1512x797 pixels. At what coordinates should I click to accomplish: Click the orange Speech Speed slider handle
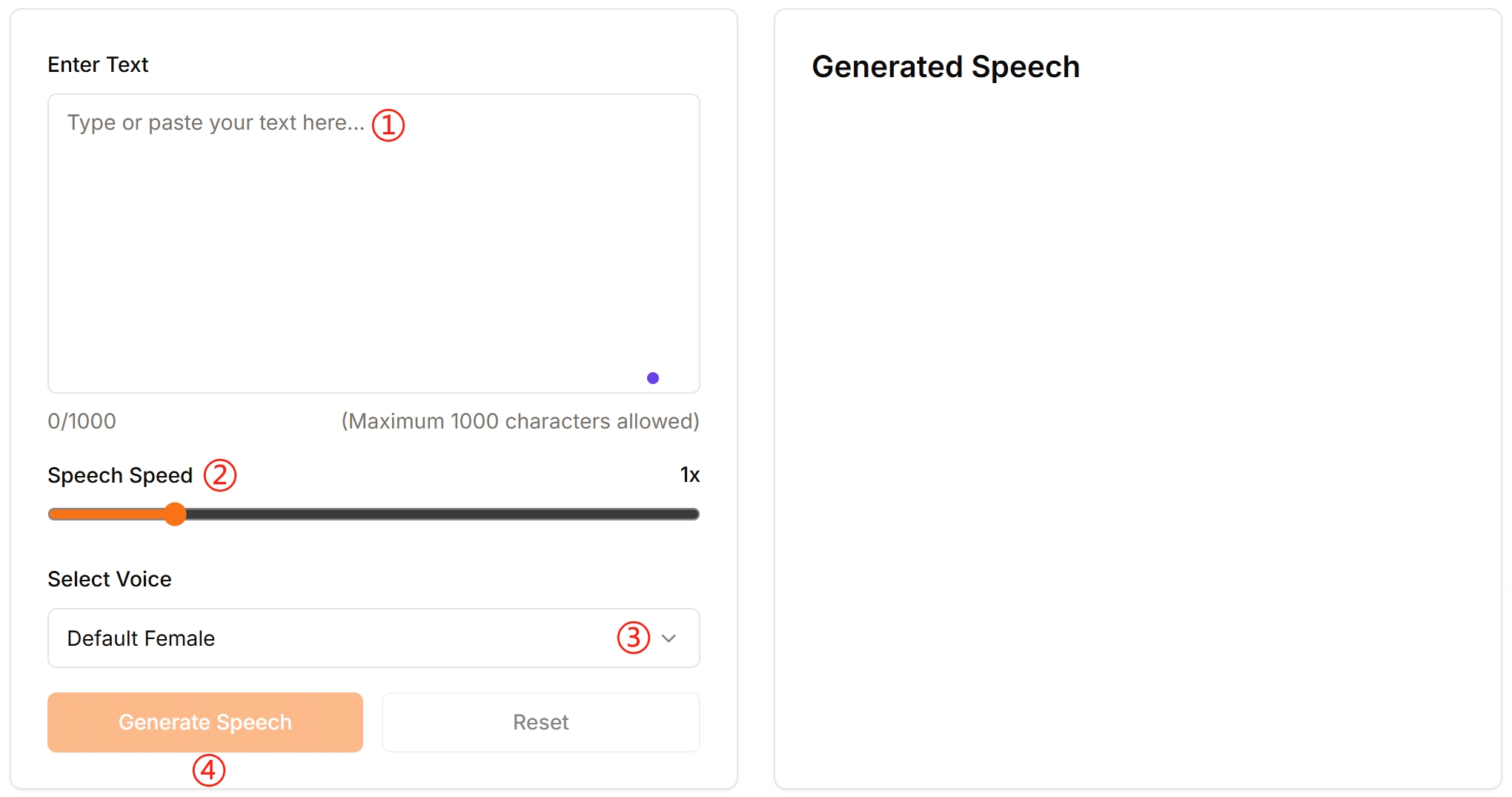point(175,514)
